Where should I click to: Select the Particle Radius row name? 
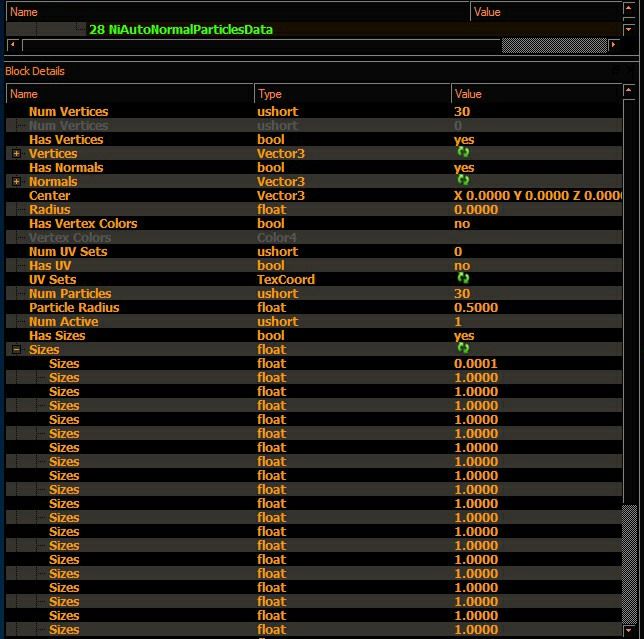[x=74, y=308]
